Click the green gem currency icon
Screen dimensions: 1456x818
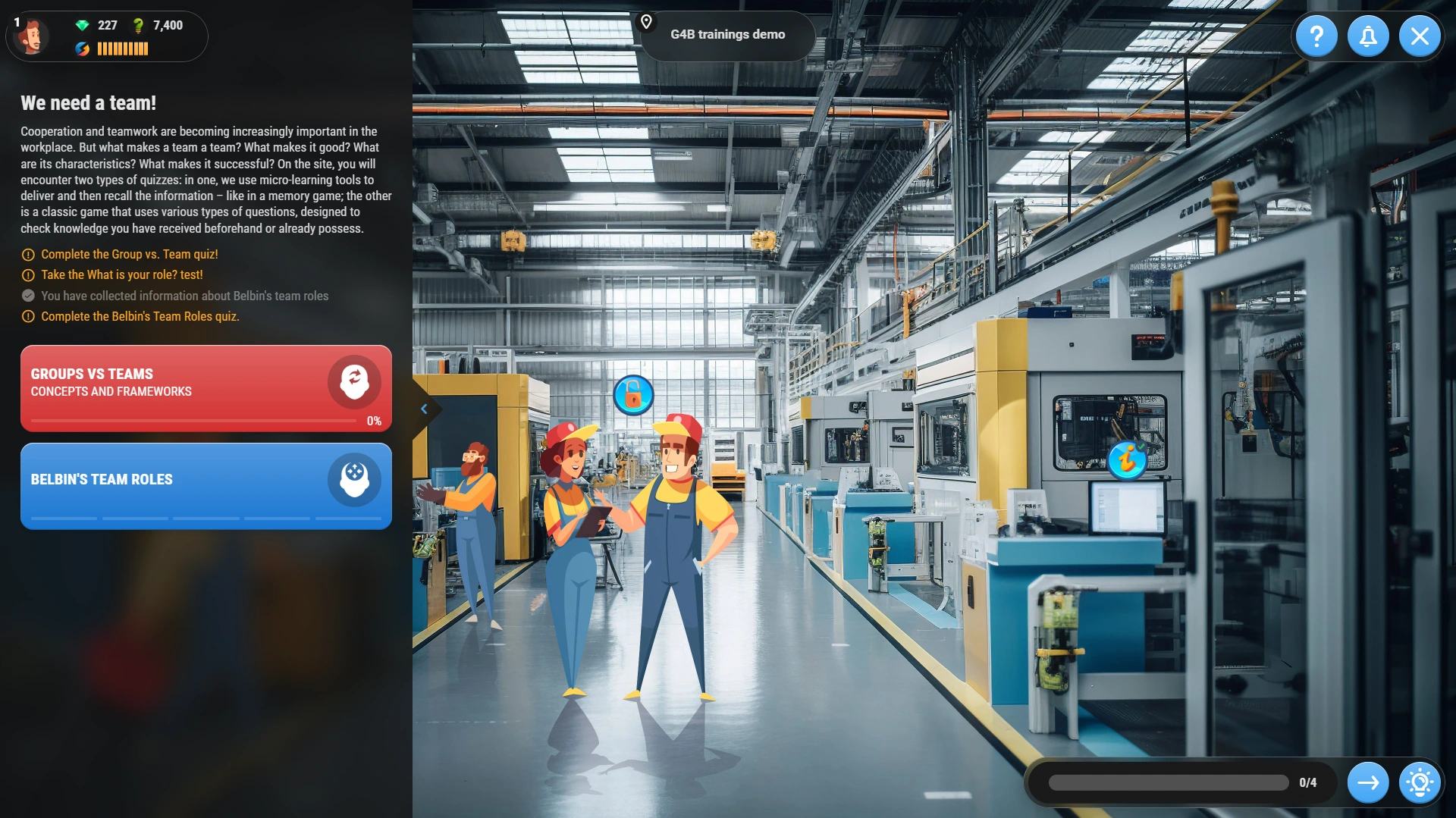coord(82,25)
